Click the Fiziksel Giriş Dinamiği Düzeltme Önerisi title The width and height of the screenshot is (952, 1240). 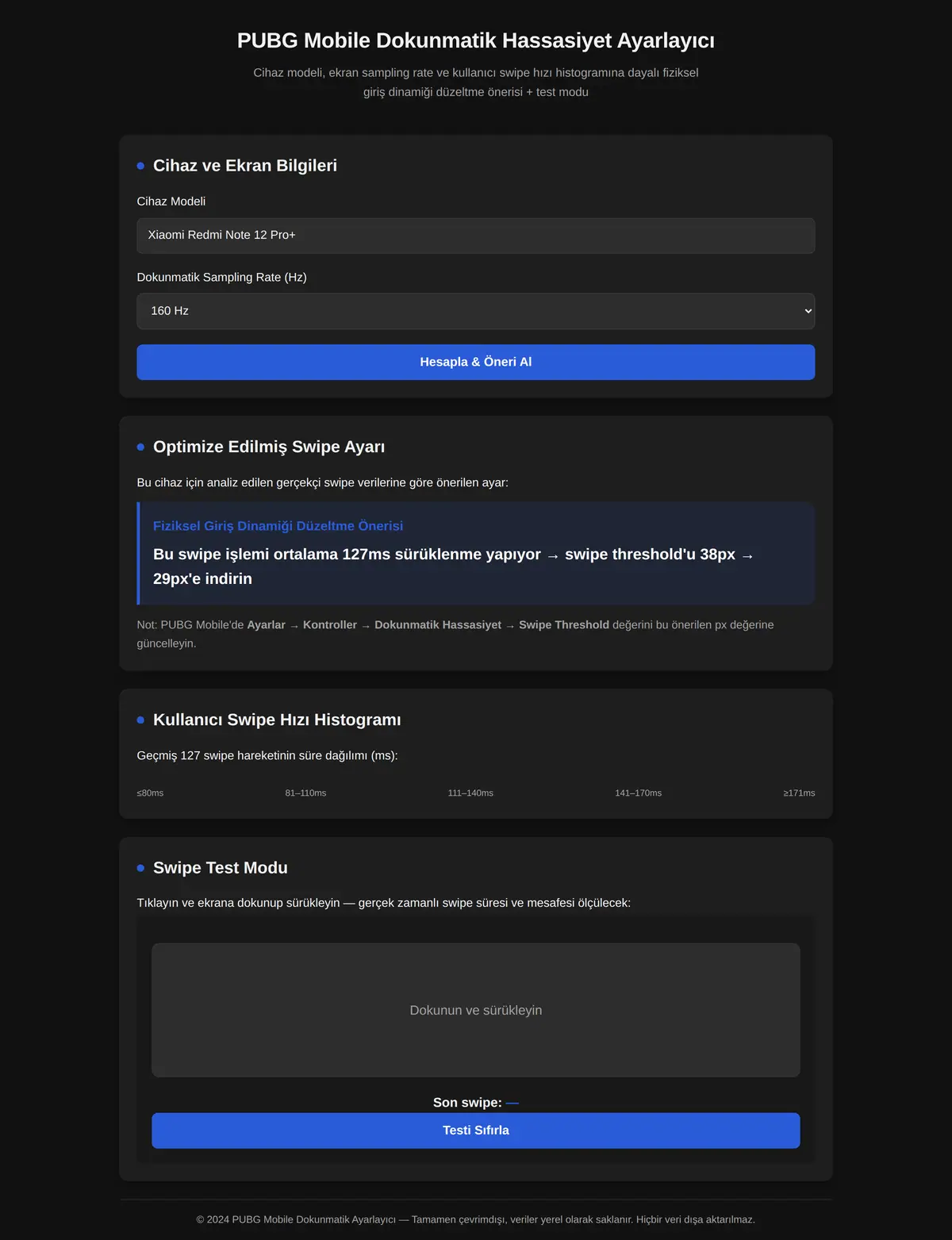point(278,526)
